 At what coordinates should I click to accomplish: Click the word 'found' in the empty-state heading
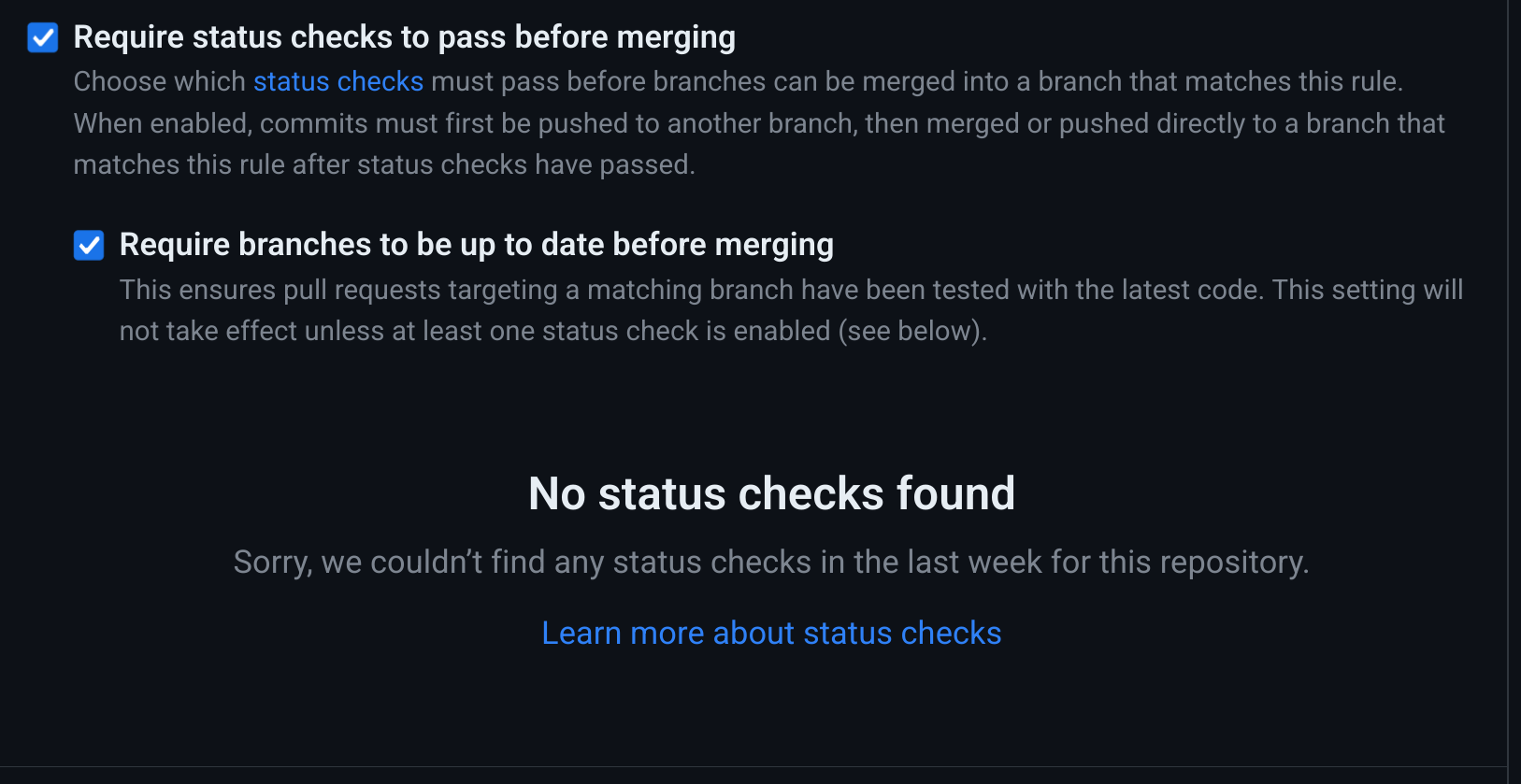954,493
